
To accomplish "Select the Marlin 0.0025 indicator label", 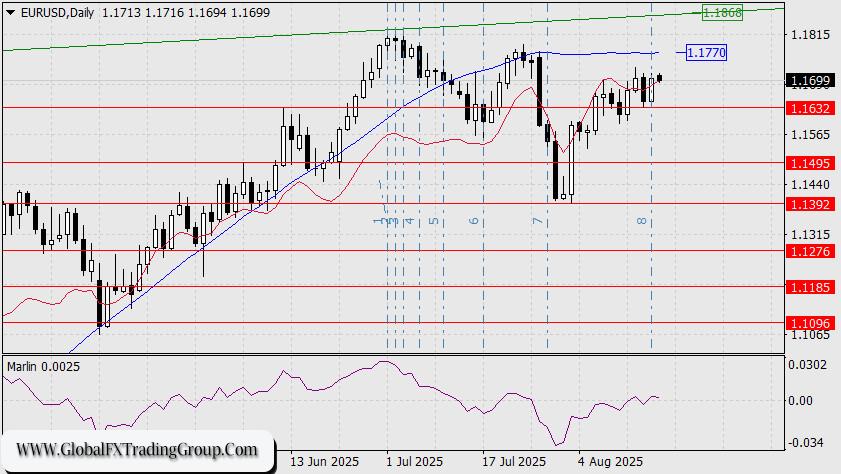I will 43,367.
